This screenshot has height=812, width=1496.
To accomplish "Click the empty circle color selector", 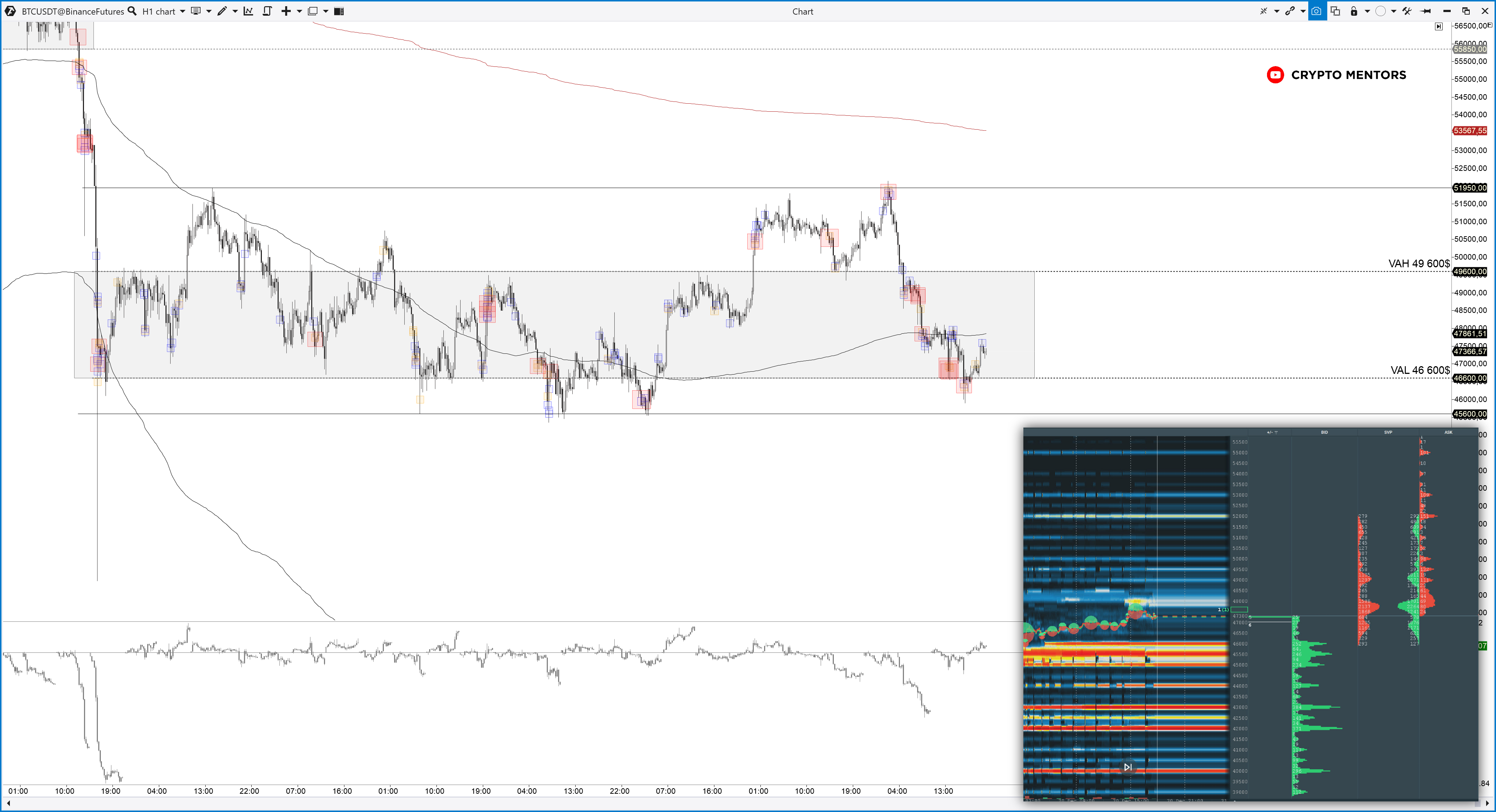I will [1381, 11].
